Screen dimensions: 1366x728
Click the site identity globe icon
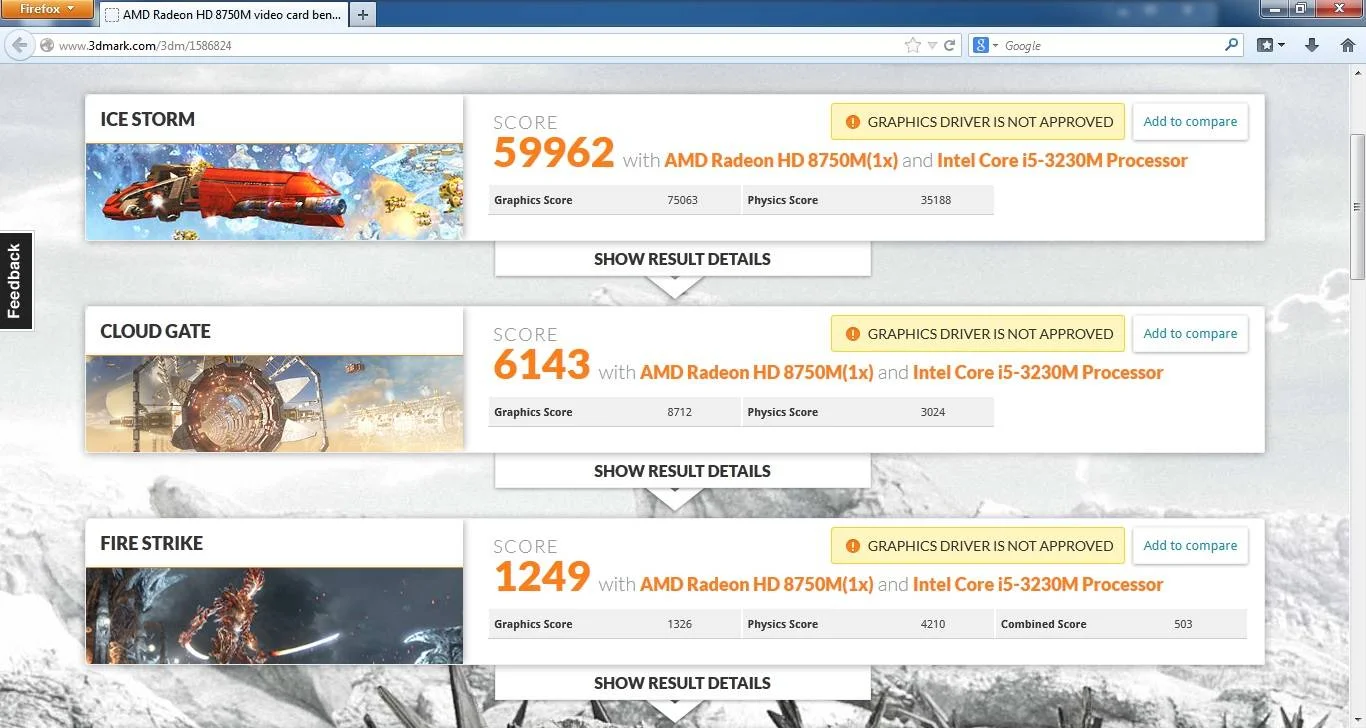click(x=46, y=45)
